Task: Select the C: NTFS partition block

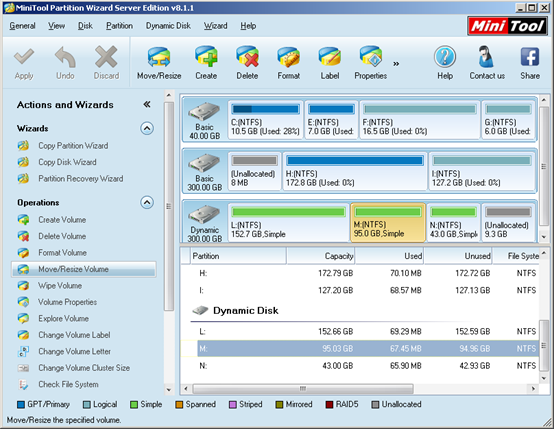Action: click(x=266, y=120)
